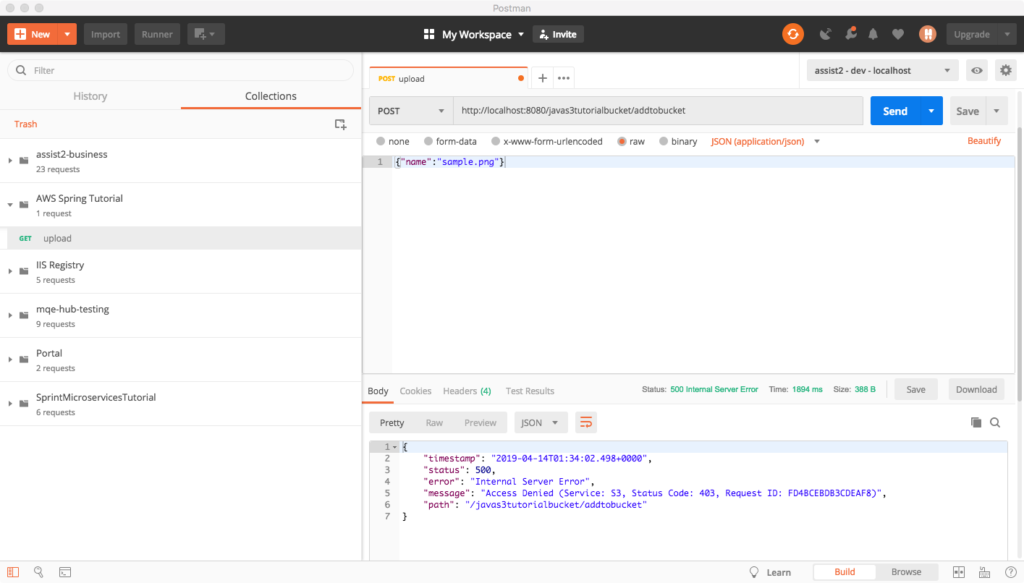The height and width of the screenshot is (583, 1024).
Task: Click the Send button
Action: coord(895,111)
